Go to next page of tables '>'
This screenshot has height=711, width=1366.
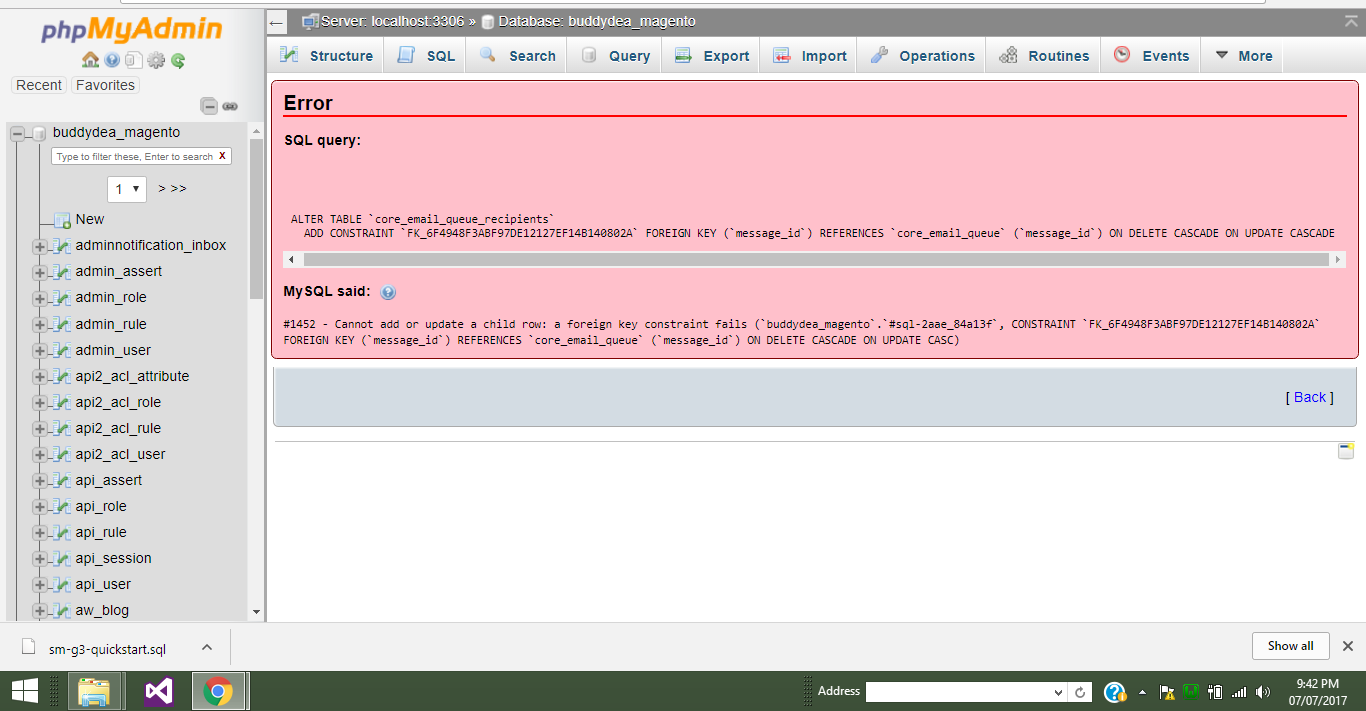coord(162,188)
